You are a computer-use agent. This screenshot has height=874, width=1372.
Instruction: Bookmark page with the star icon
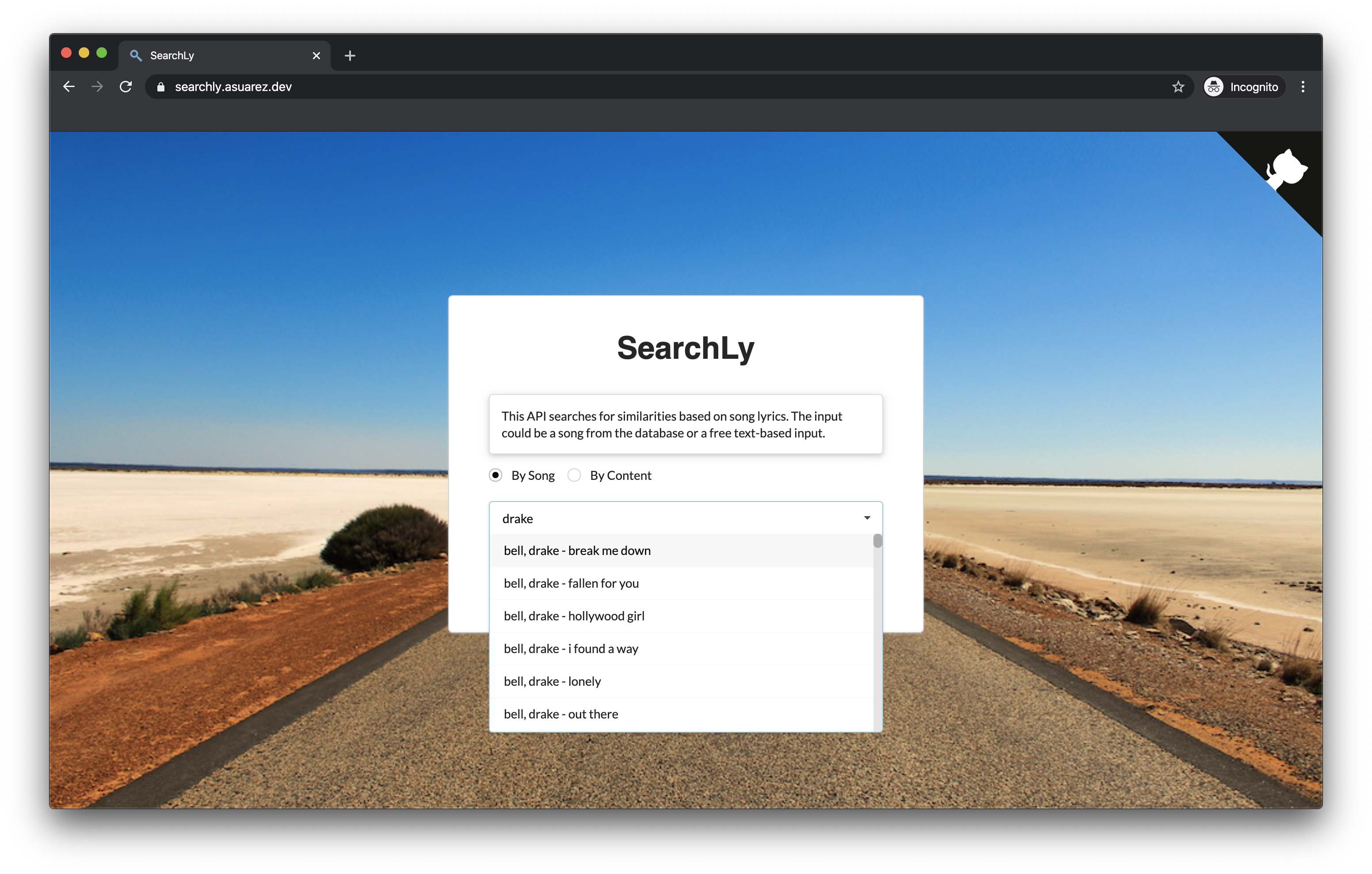pyautogui.click(x=1178, y=87)
